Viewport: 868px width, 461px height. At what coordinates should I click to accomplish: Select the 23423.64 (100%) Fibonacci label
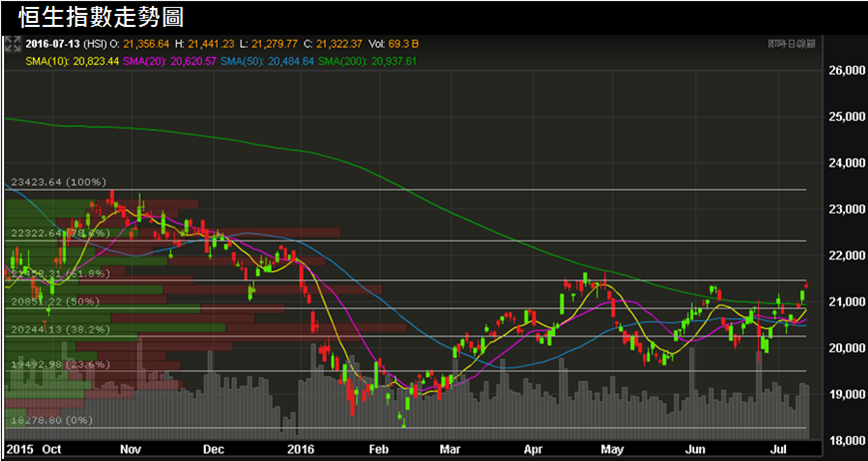[58, 182]
